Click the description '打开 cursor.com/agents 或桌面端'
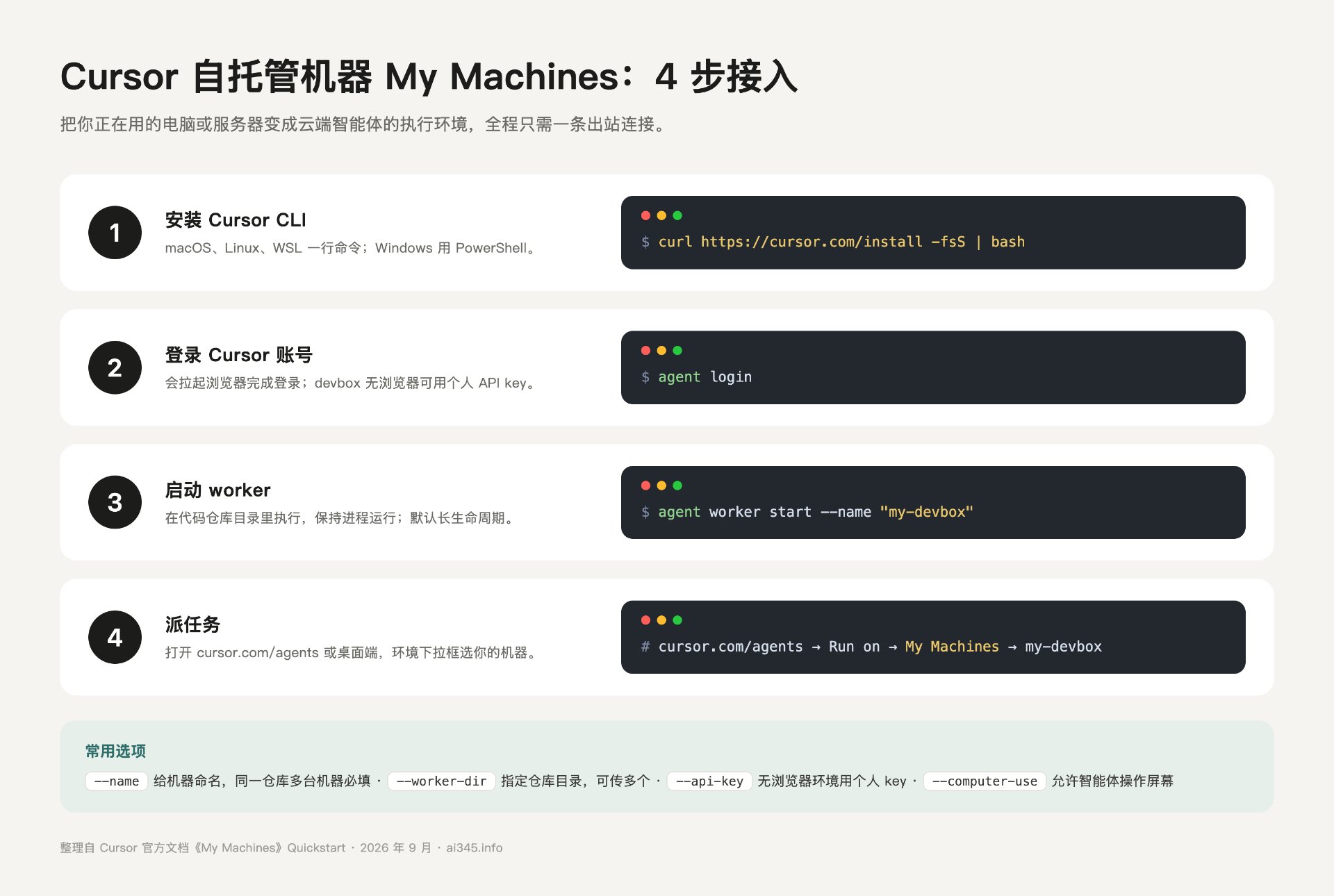This screenshot has width=1334, height=896. pos(352,652)
